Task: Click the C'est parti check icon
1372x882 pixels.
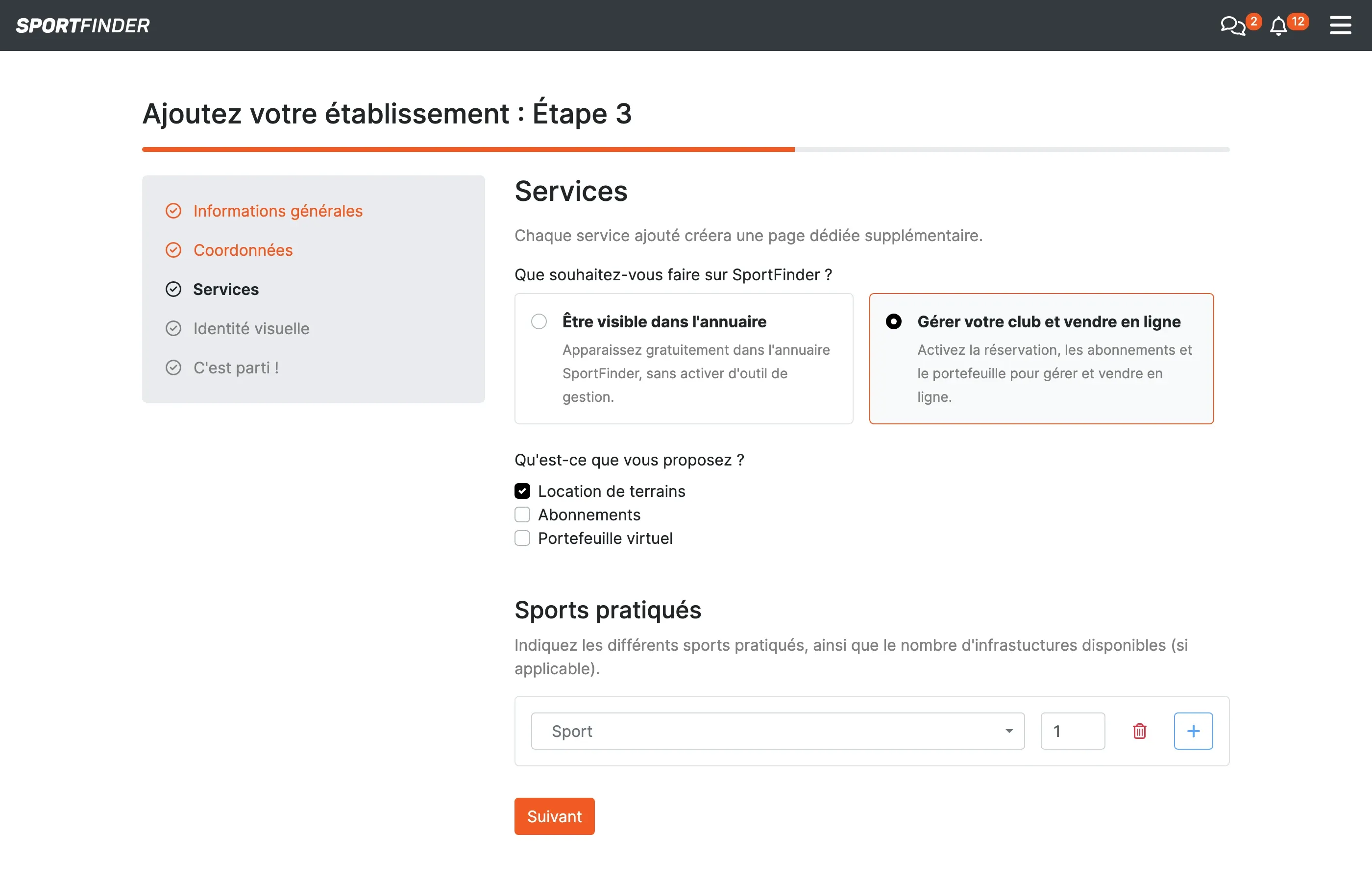Action: coord(173,367)
